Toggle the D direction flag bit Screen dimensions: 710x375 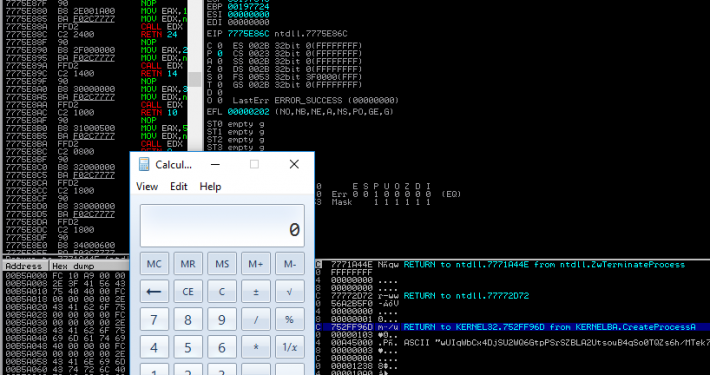coord(220,92)
